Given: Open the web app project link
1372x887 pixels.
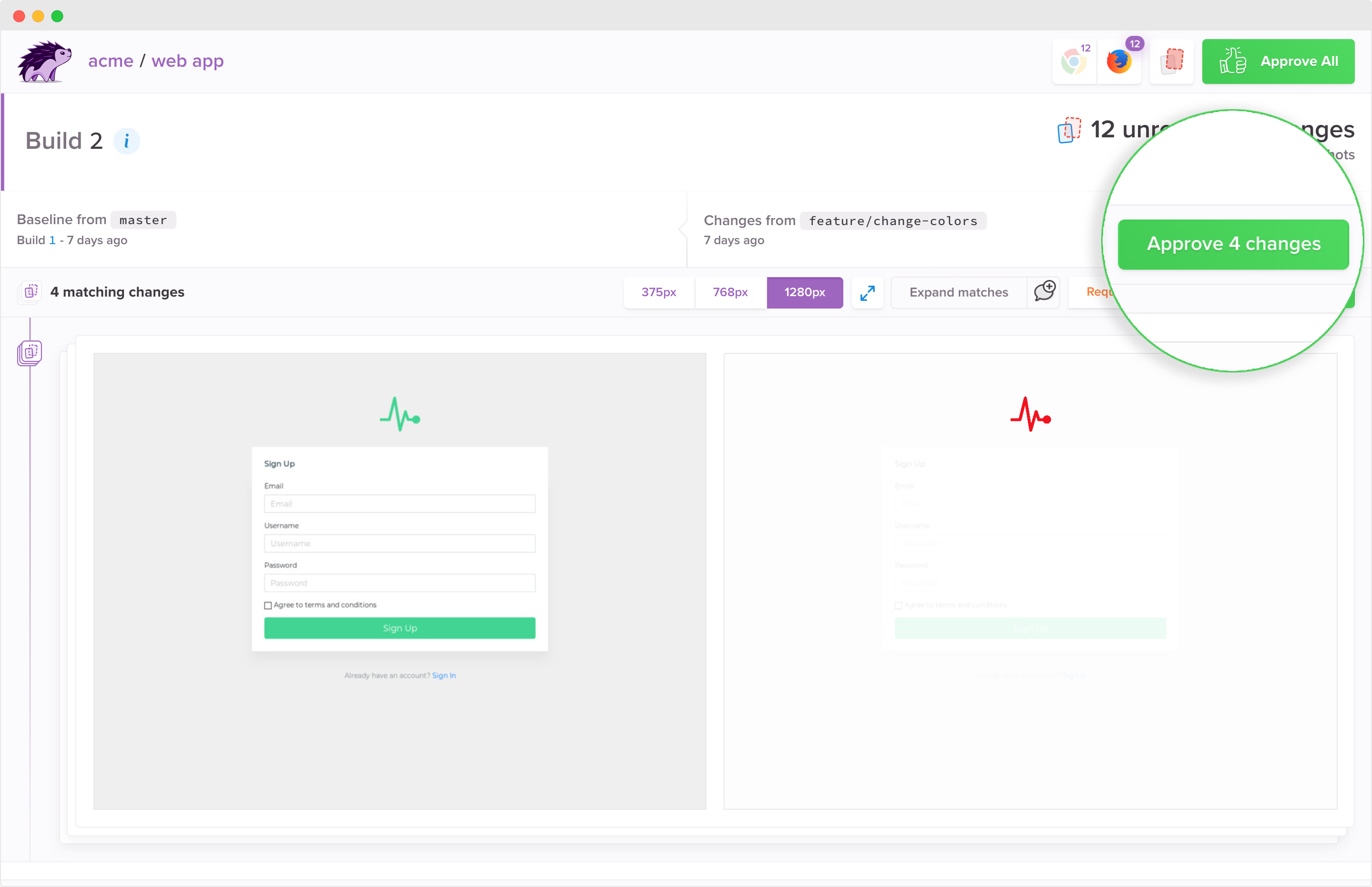Looking at the screenshot, I should tap(187, 61).
